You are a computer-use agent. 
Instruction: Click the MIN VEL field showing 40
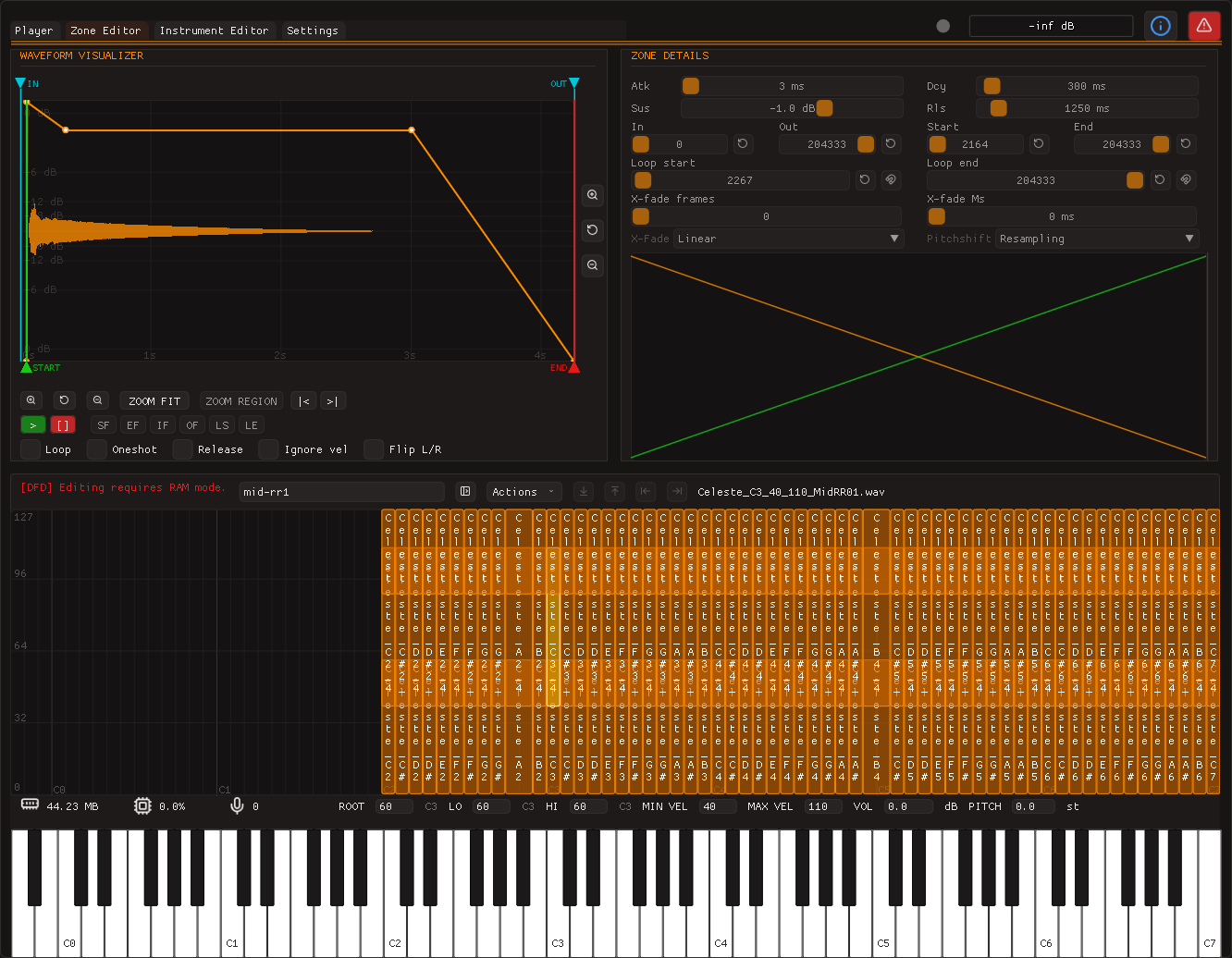[720, 806]
